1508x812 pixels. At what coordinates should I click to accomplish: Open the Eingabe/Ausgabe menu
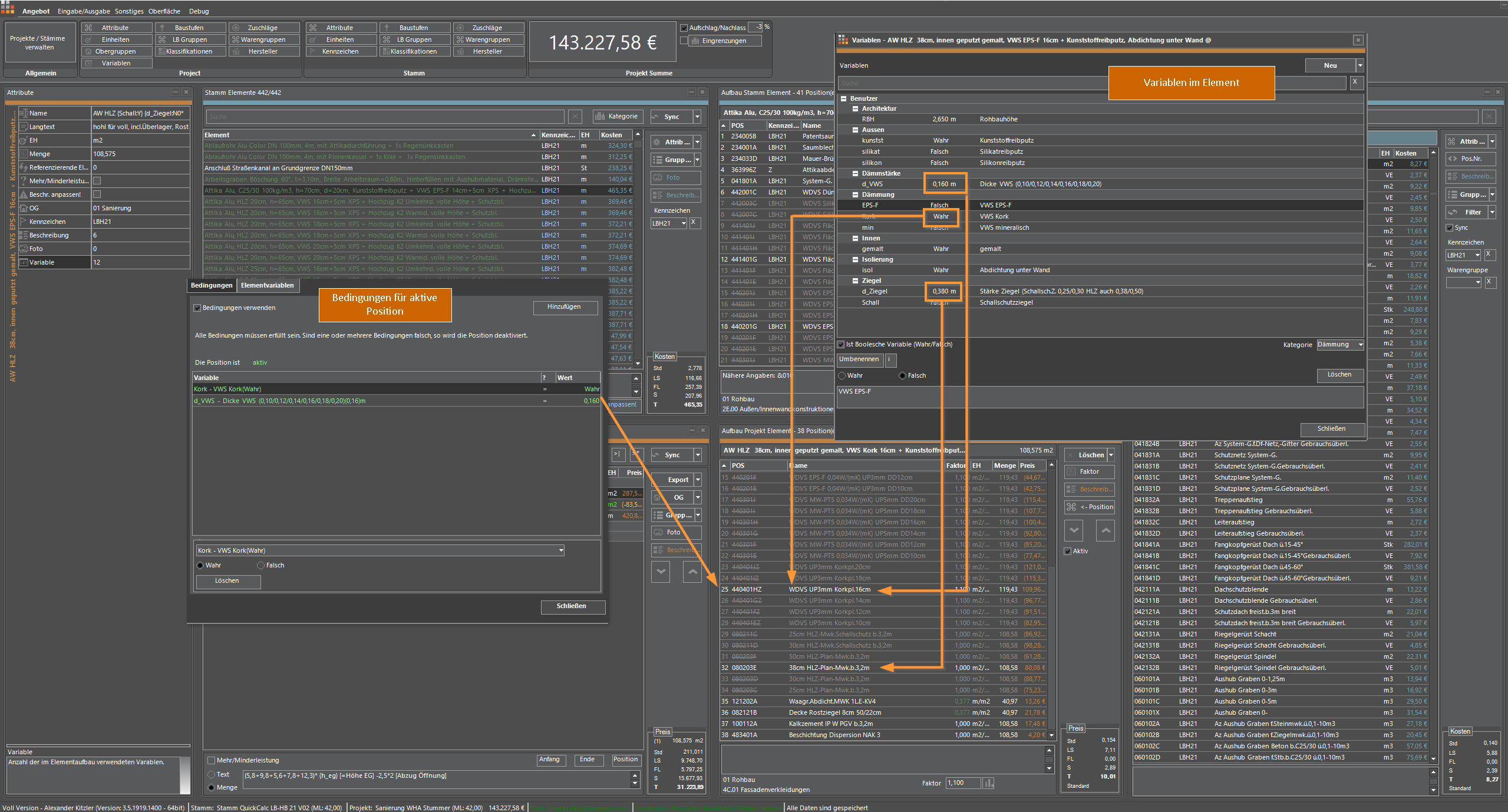84,11
